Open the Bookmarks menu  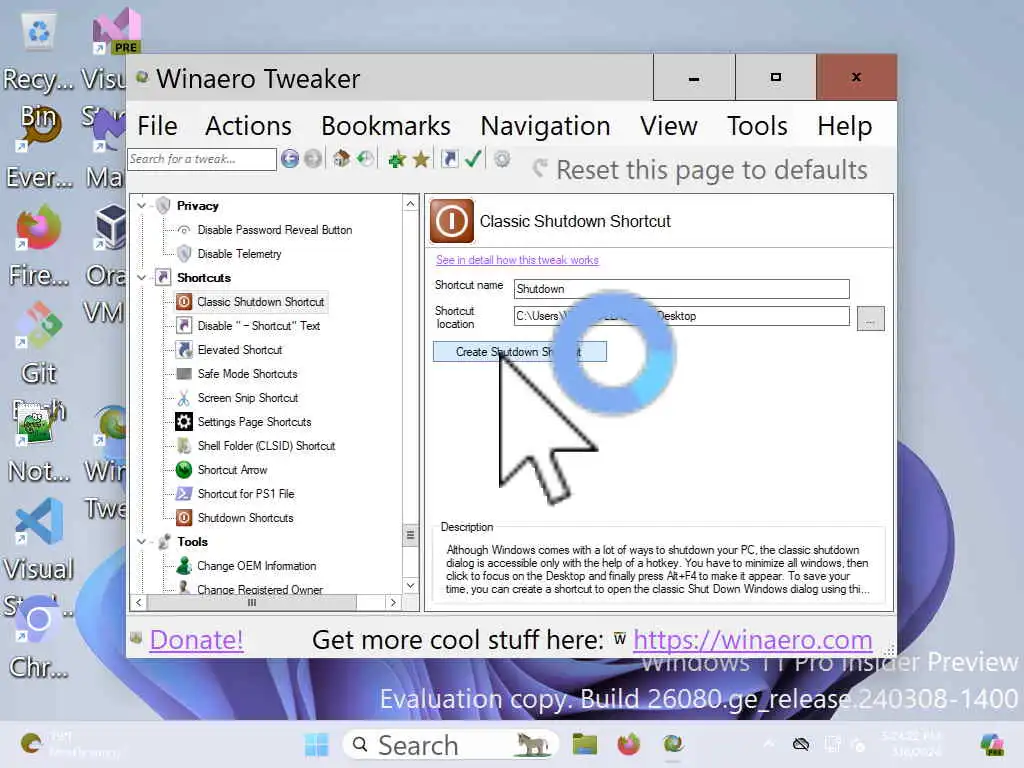click(x=386, y=126)
